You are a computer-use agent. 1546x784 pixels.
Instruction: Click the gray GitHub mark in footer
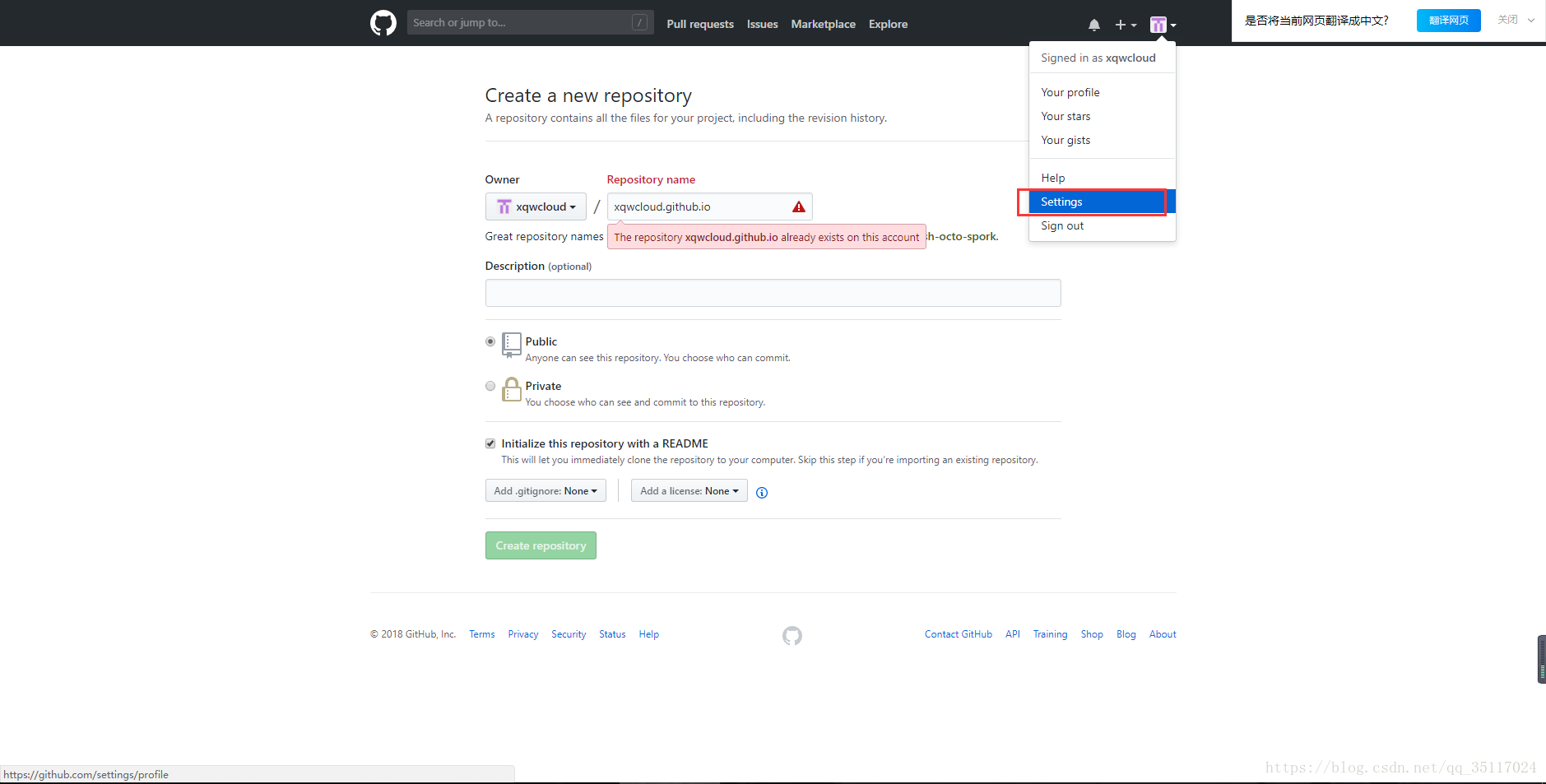click(792, 636)
